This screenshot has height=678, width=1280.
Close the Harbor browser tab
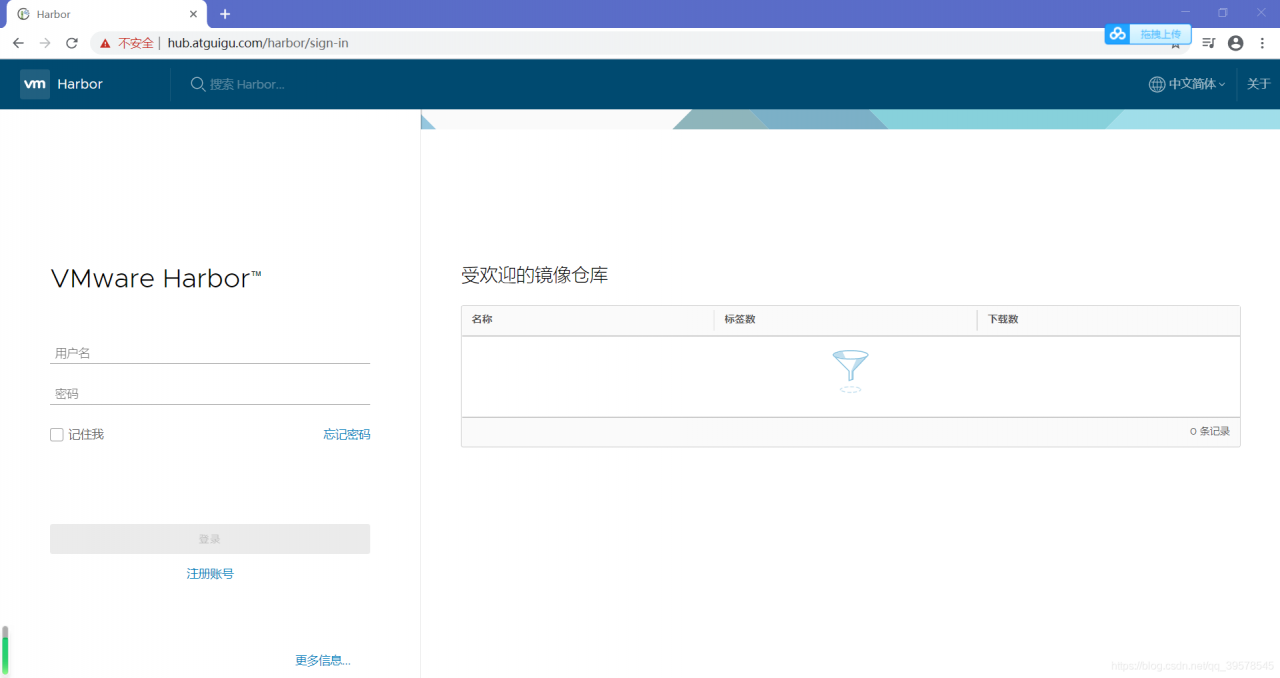pos(194,14)
